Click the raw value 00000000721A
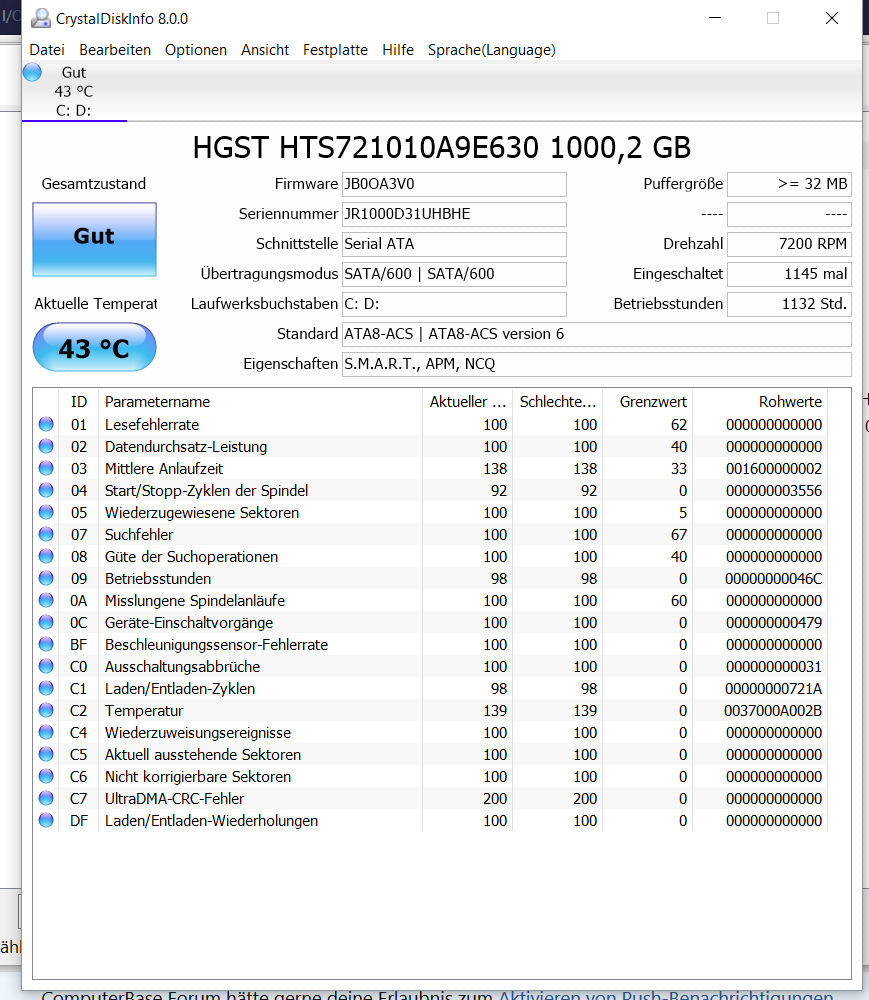Screen dimensions: 869x1000 click(x=773, y=689)
